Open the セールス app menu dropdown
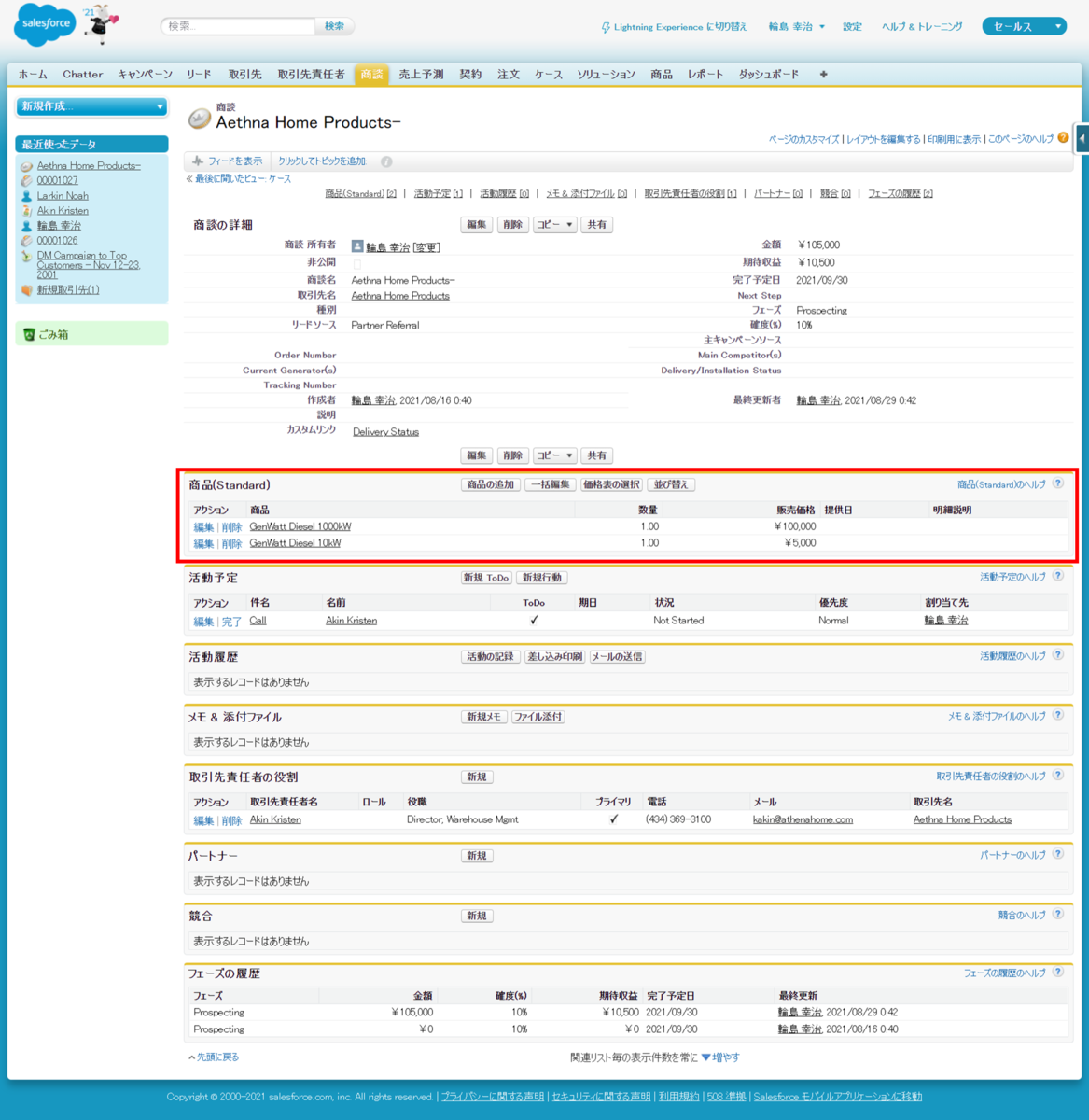 coord(1024,26)
